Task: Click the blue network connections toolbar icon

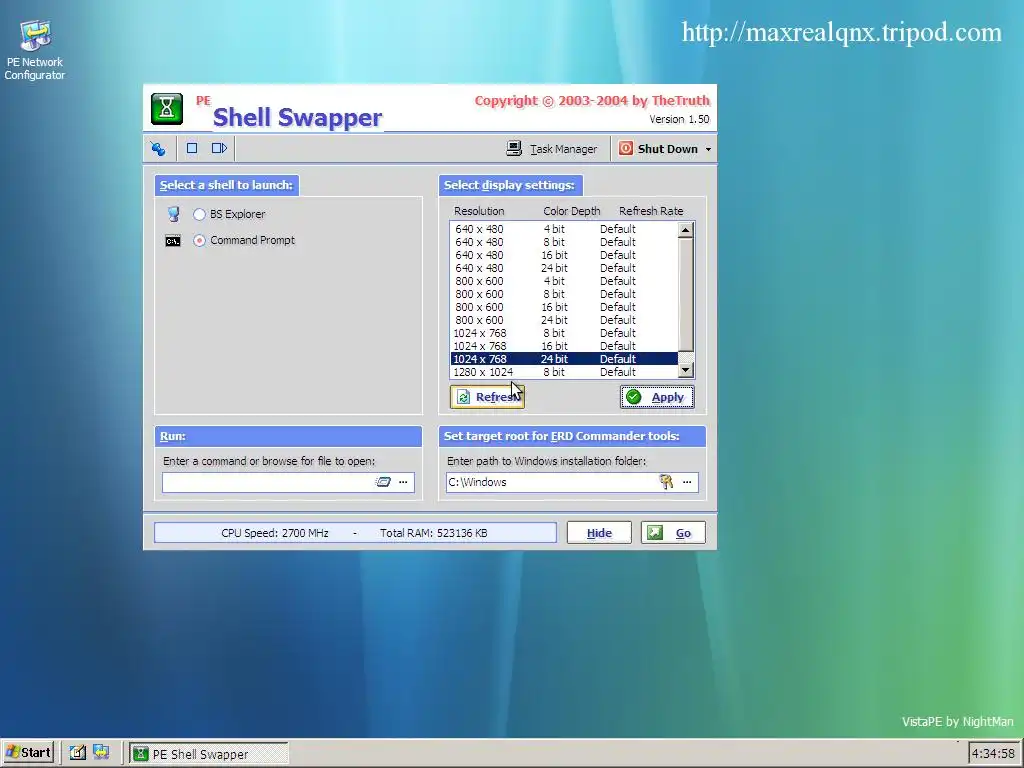Action: pyautogui.click(x=158, y=149)
